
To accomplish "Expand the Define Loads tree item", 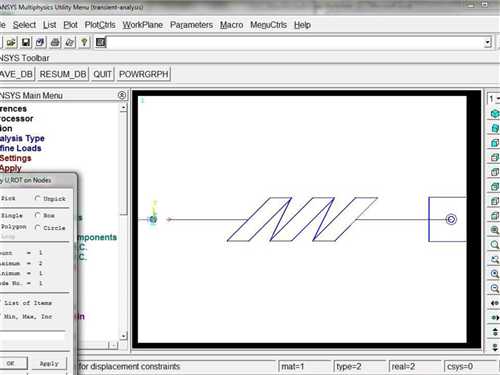I will [21, 148].
